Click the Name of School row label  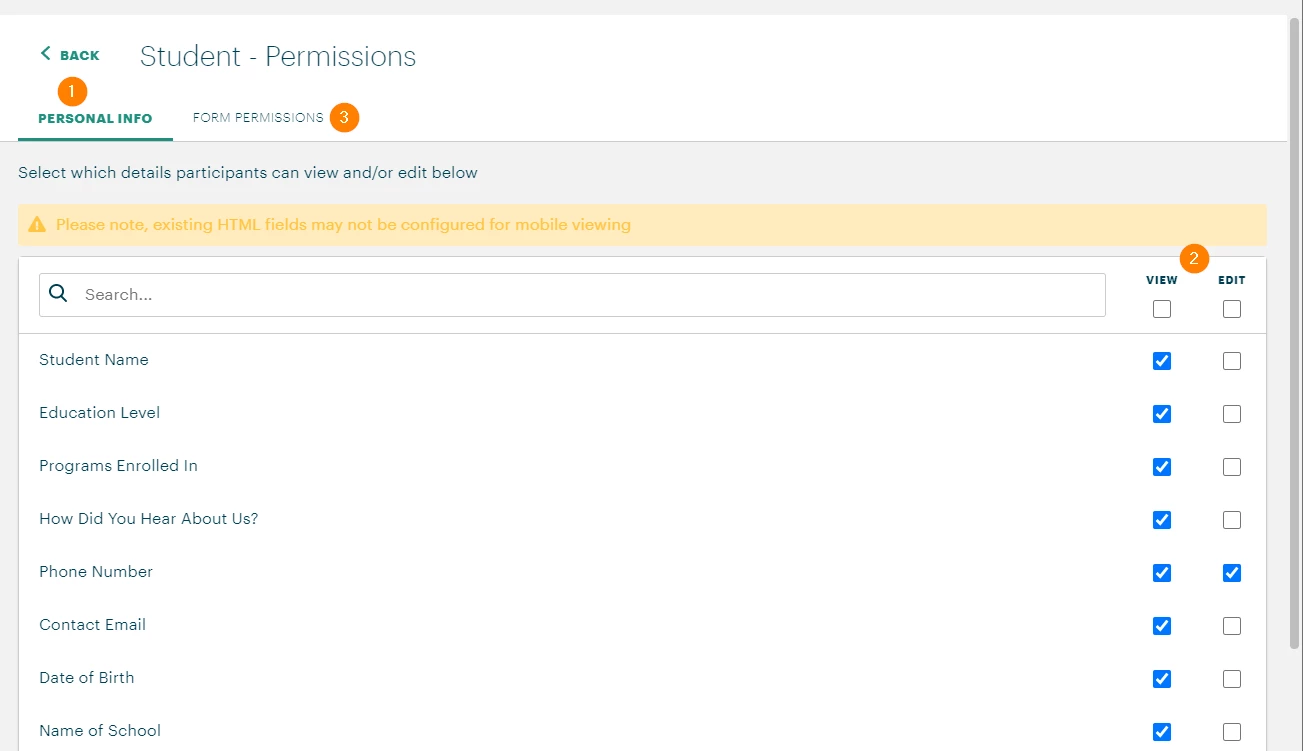point(100,731)
